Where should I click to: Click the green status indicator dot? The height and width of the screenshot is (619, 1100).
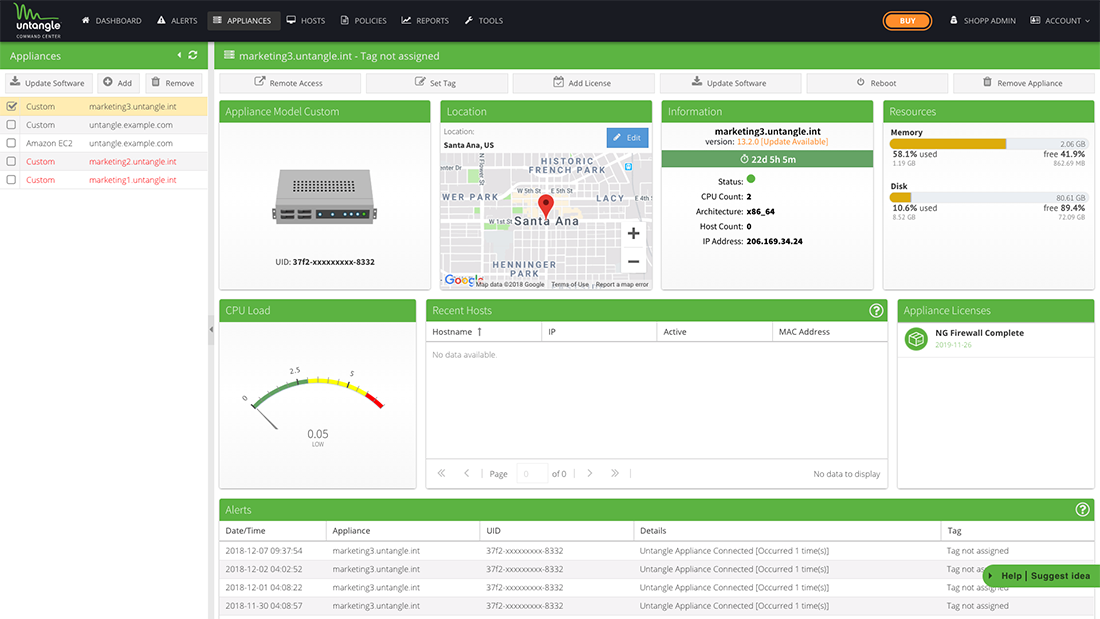click(x=751, y=179)
